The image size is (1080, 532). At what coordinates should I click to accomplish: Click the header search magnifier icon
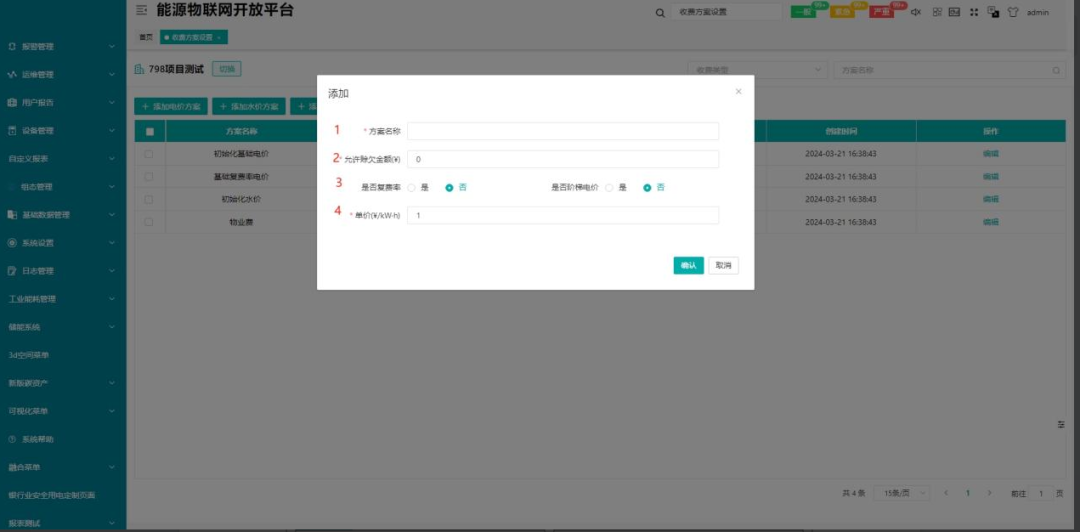pos(660,12)
